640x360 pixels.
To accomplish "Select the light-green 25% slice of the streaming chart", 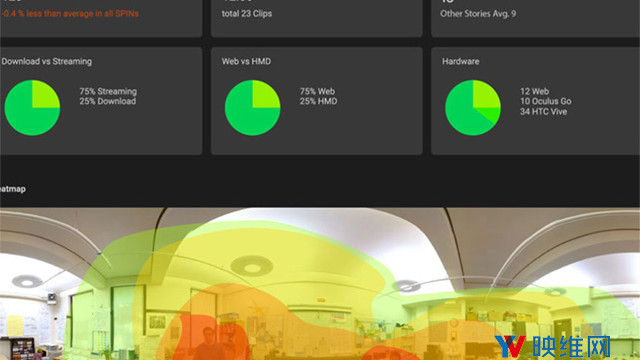I will coord(45,94).
